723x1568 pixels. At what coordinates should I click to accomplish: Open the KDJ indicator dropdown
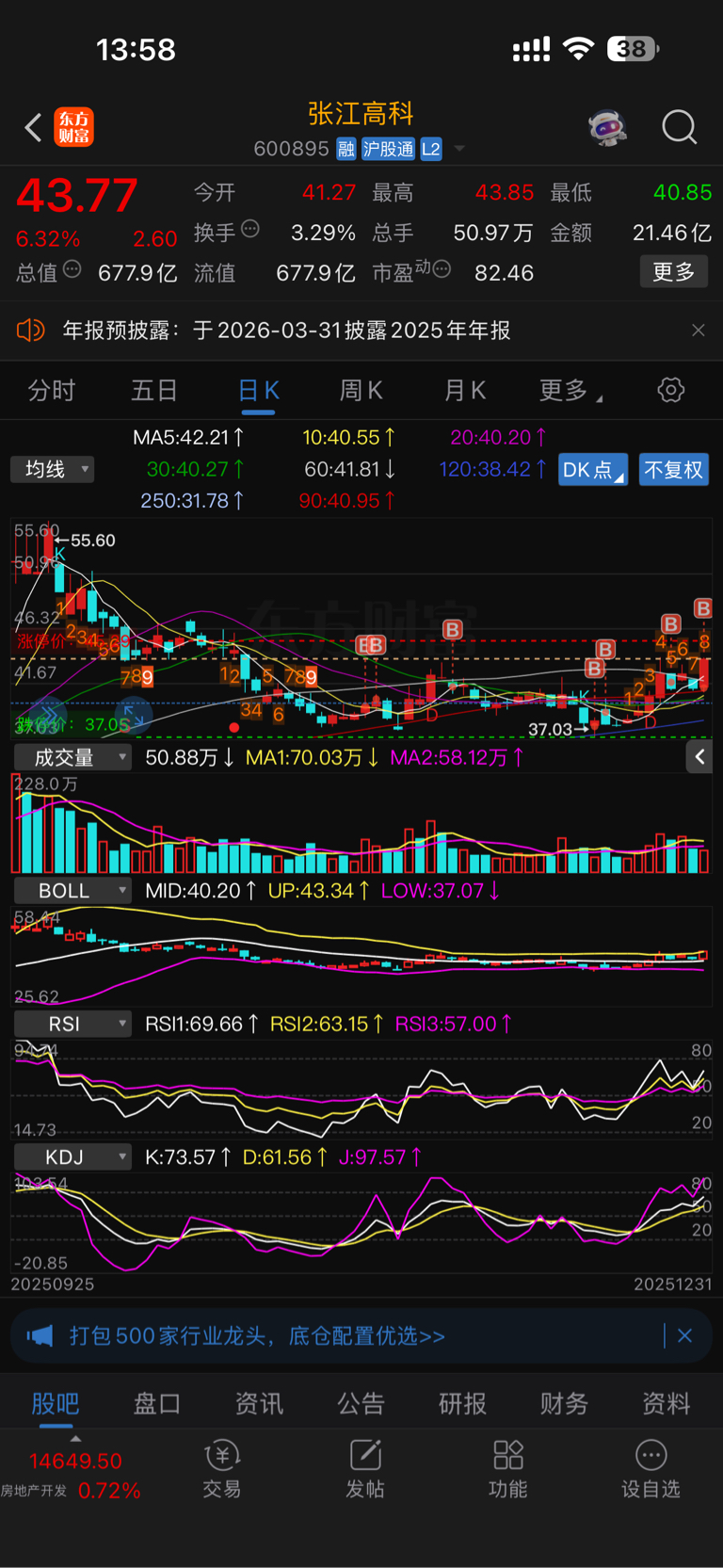click(72, 1156)
